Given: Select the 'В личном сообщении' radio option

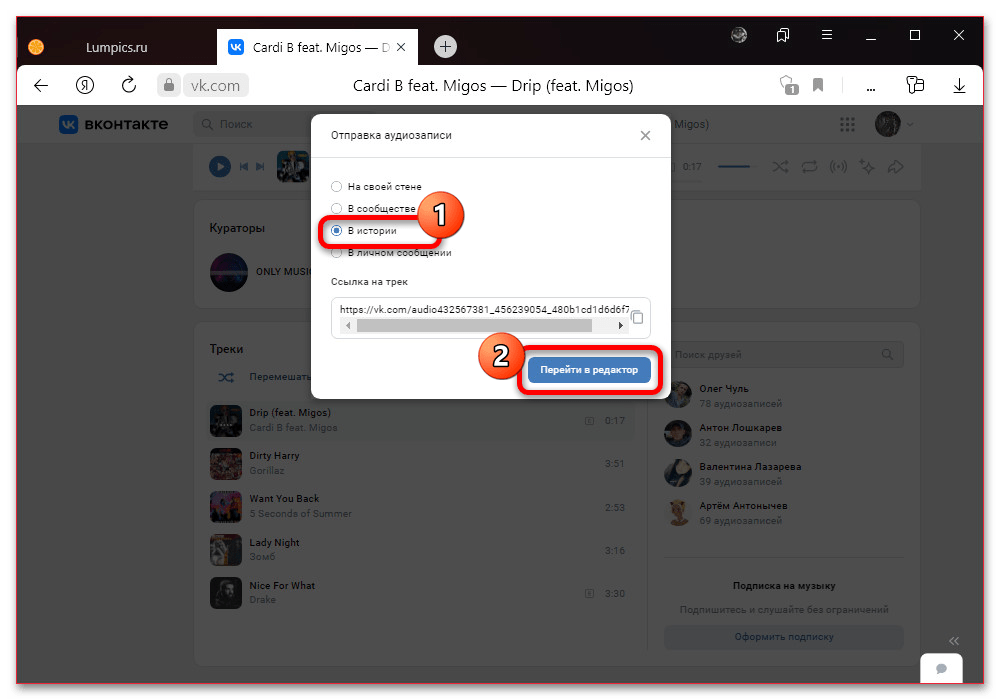Looking at the screenshot, I should point(391,253).
